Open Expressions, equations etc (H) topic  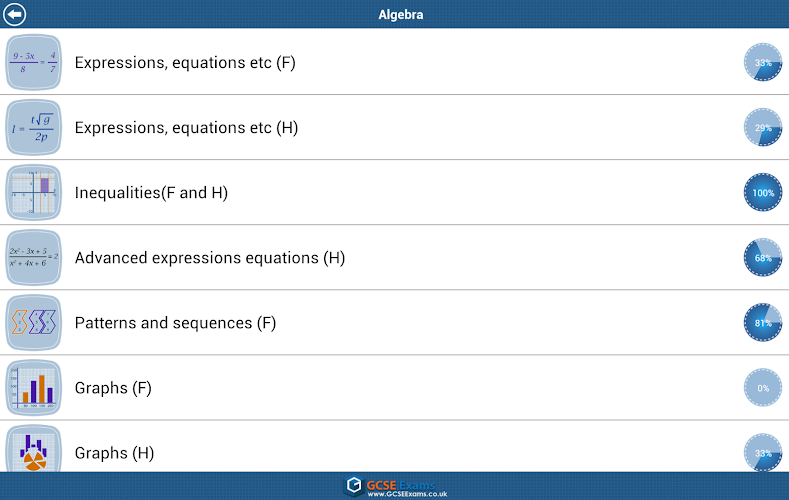(186, 127)
